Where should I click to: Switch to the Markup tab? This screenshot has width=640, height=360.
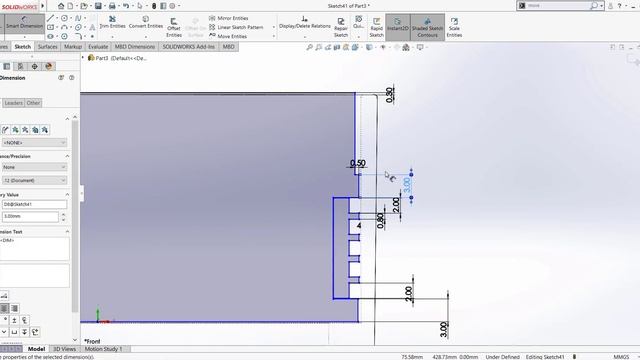point(73,47)
